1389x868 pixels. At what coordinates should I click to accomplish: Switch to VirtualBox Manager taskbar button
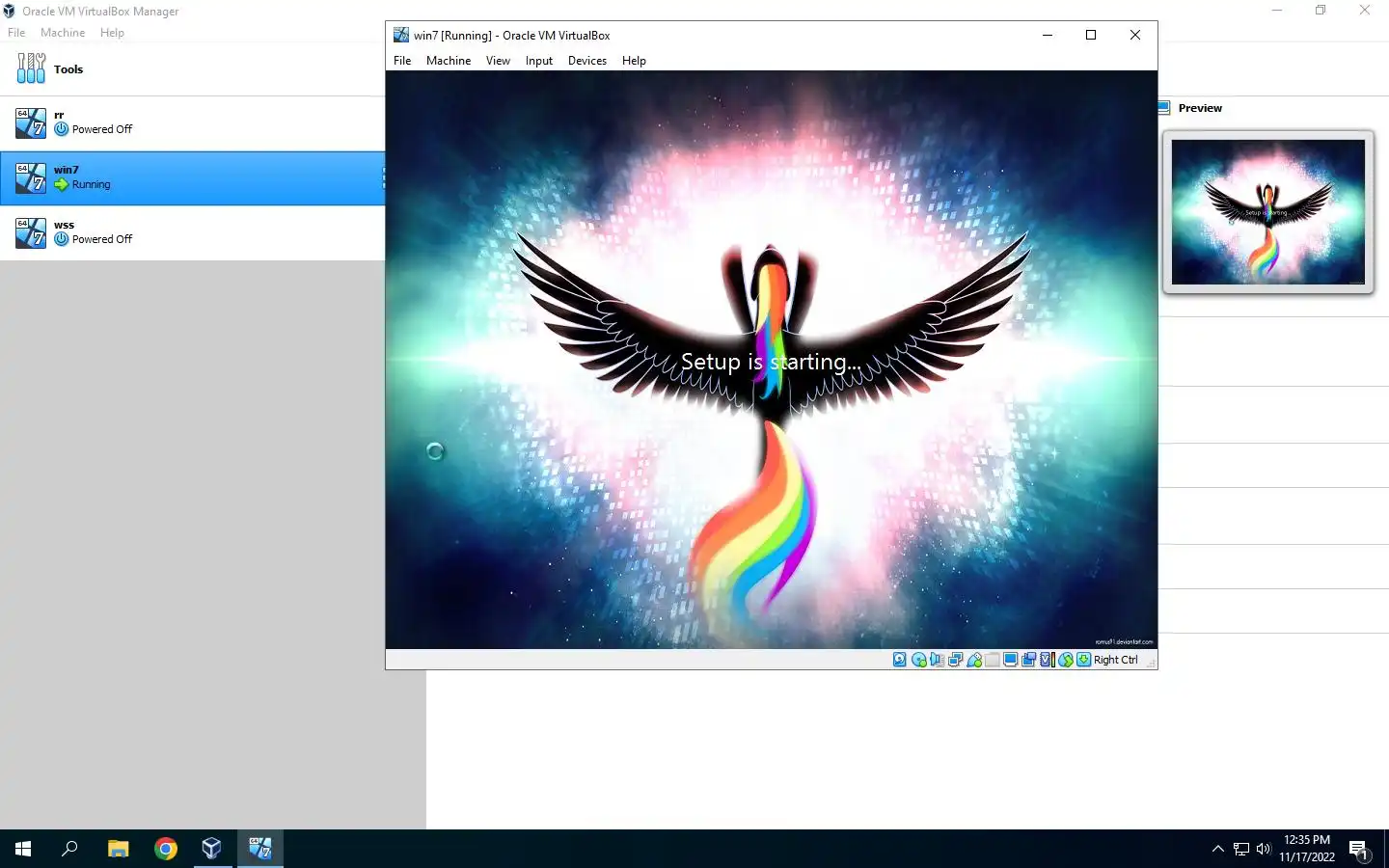(212, 849)
